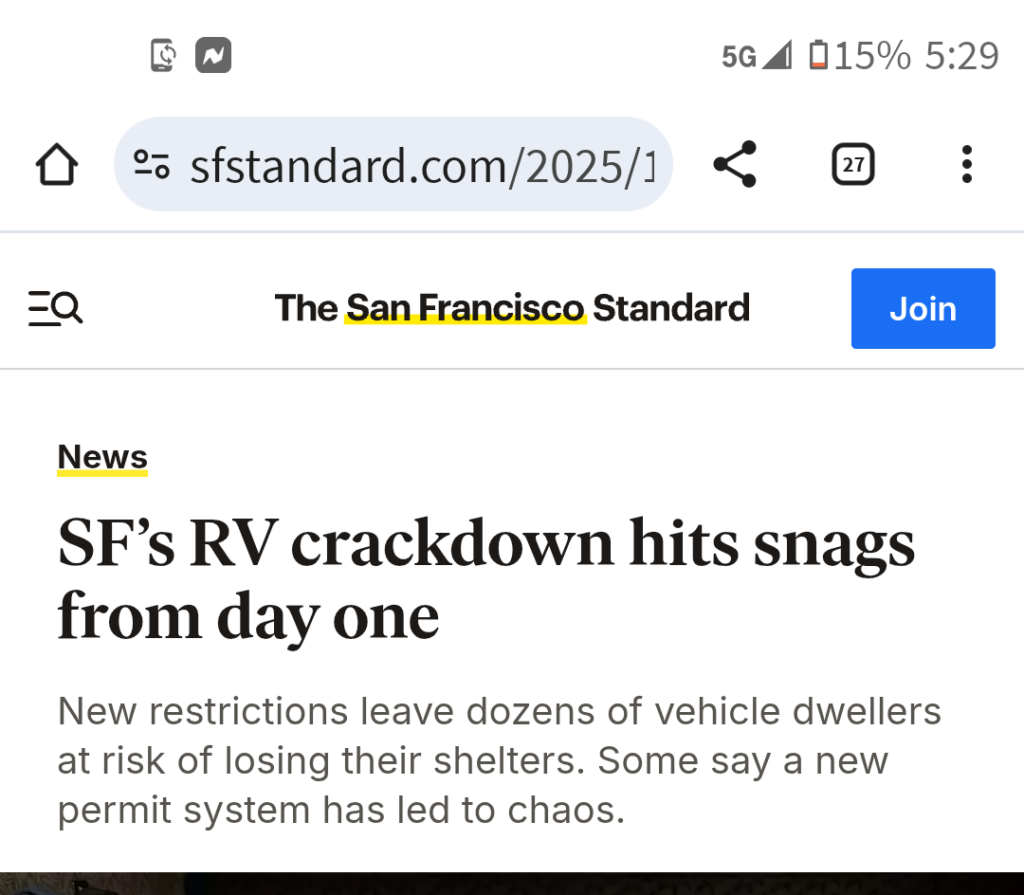Tap the RV crackdown article headline

(x=486, y=580)
